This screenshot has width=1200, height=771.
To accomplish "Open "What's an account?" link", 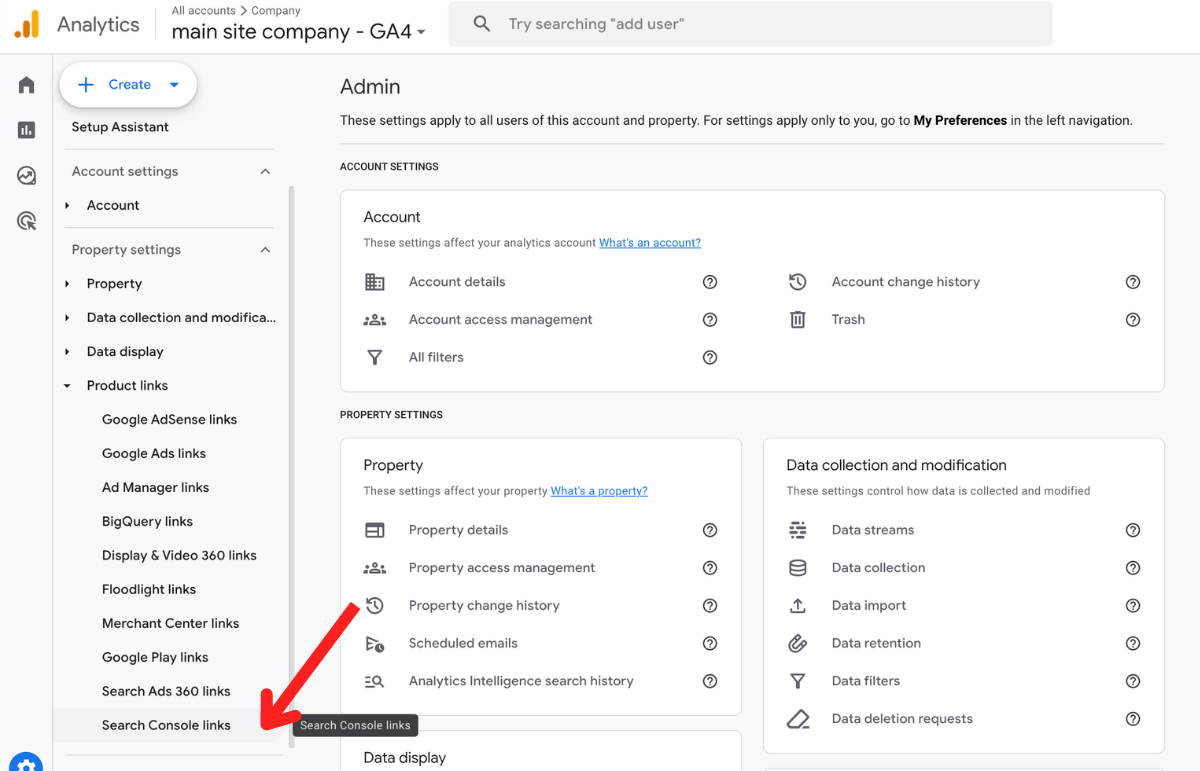I will pyautogui.click(x=650, y=243).
